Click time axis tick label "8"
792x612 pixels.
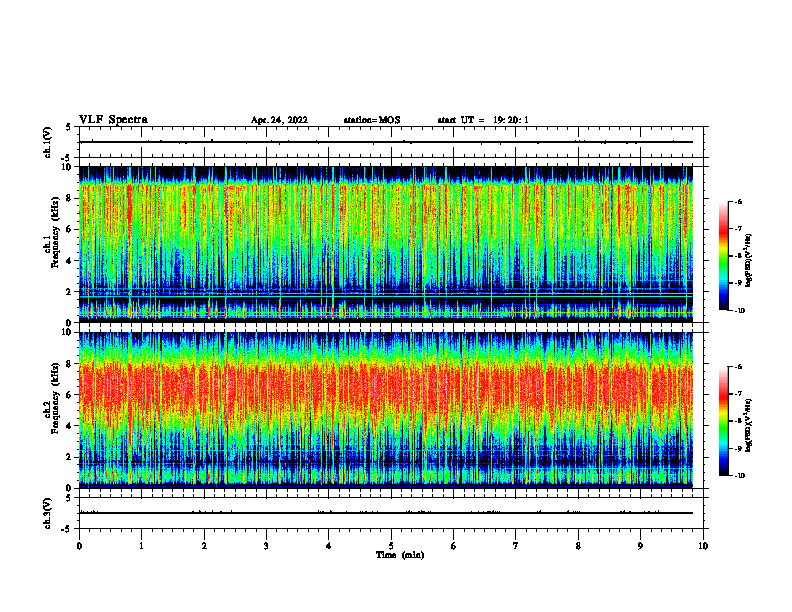578,546
